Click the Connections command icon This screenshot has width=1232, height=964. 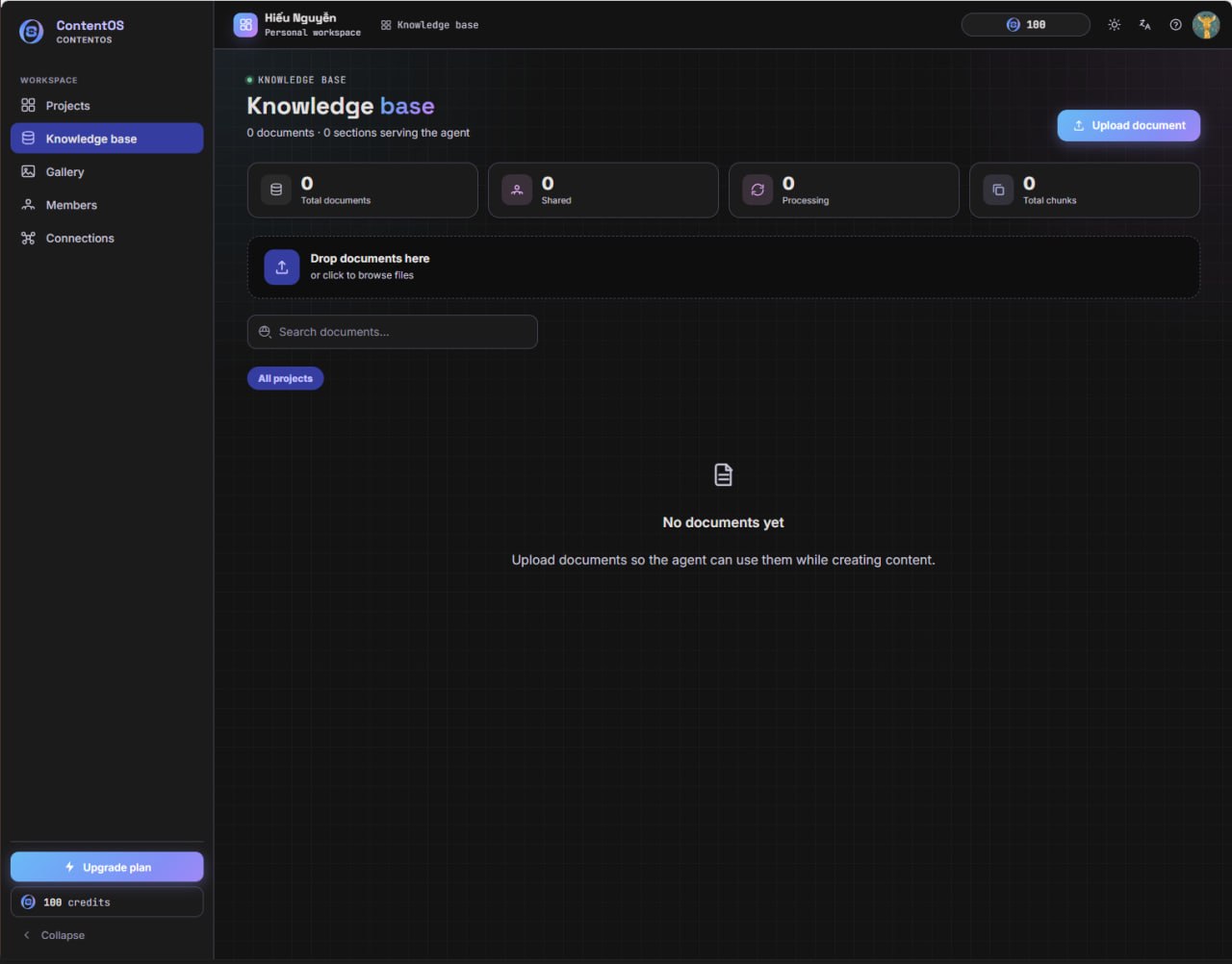(x=28, y=239)
